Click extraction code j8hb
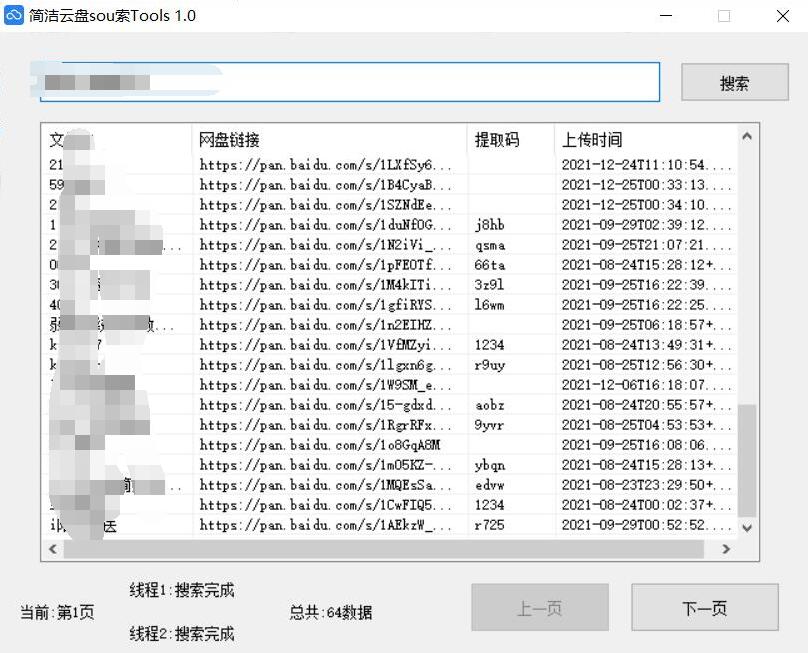 click(x=490, y=225)
